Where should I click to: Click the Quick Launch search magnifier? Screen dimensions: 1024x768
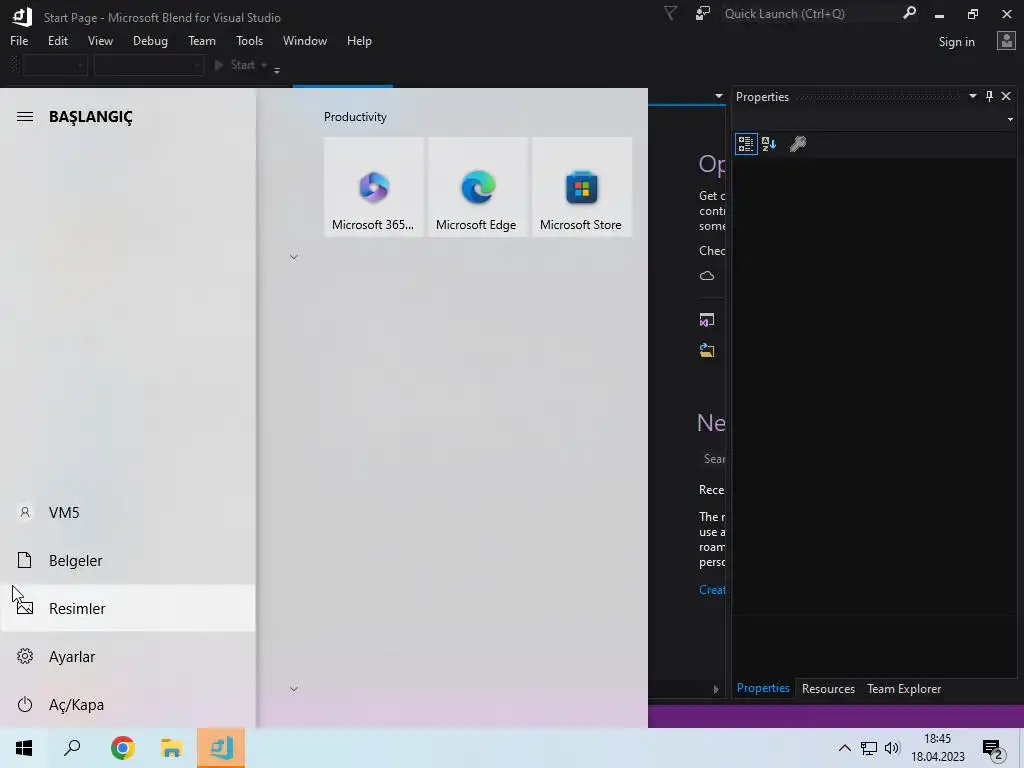909,13
